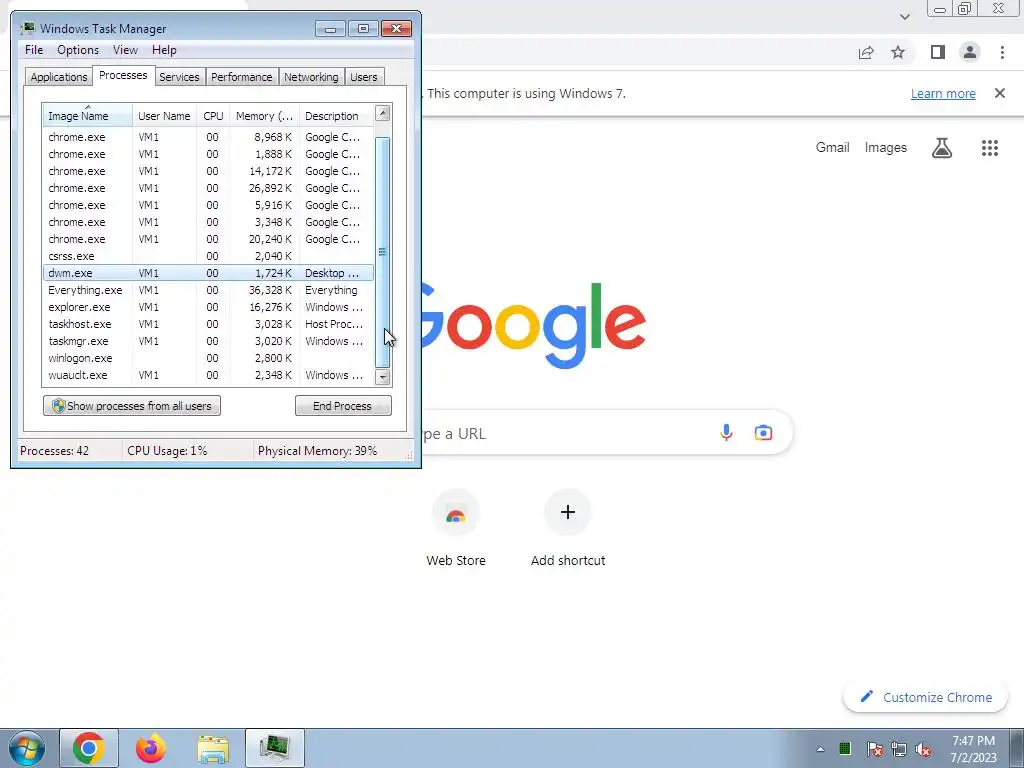This screenshot has height=768, width=1024.
Task: Open Task Manager Options menu
Action: point(78,50)
